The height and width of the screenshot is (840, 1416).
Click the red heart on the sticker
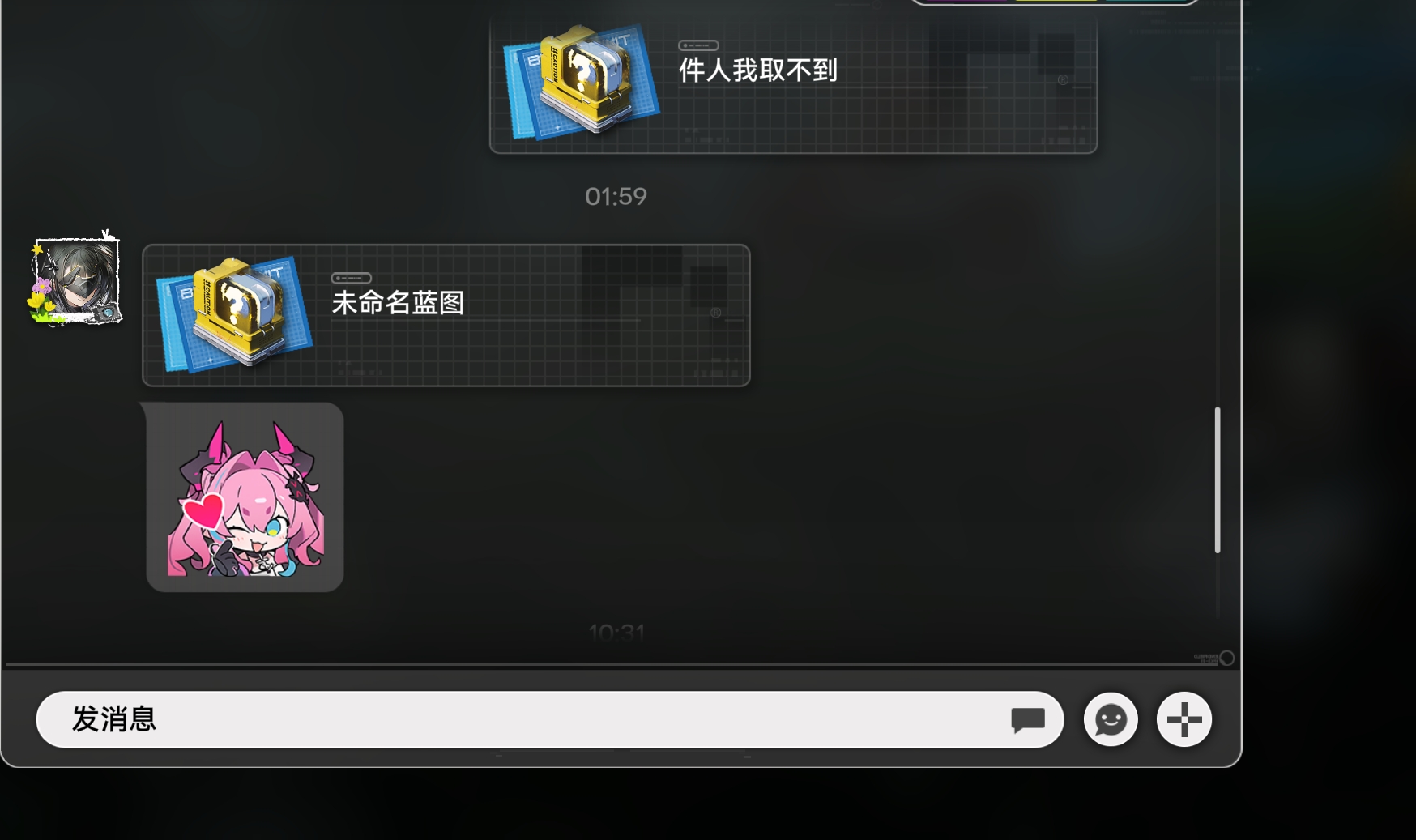(x=203, y=510)
